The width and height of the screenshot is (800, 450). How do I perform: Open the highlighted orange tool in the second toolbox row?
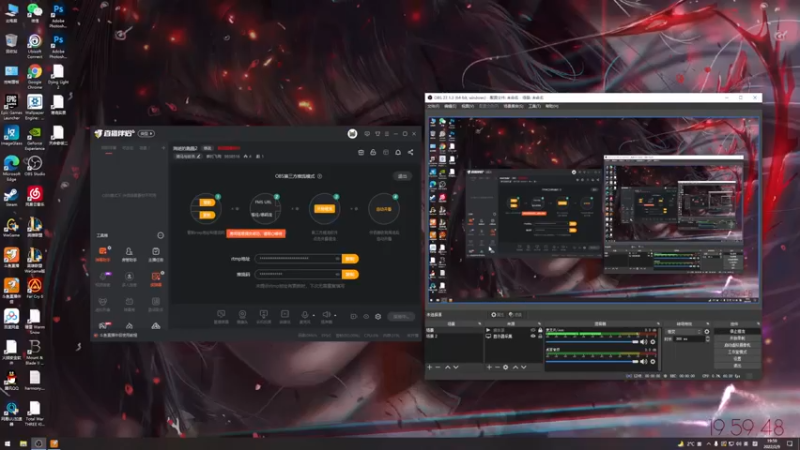point(156,279)
